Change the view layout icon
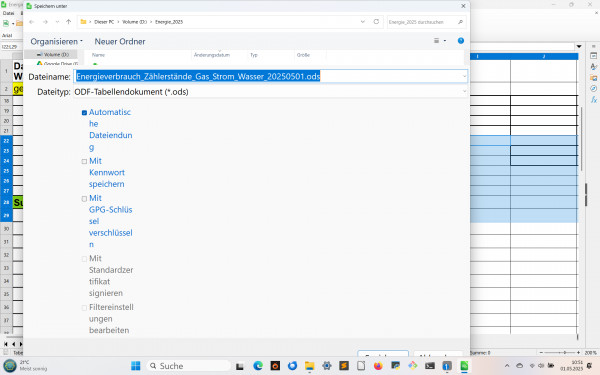600x375 pixels. click(x=436, y=41)
